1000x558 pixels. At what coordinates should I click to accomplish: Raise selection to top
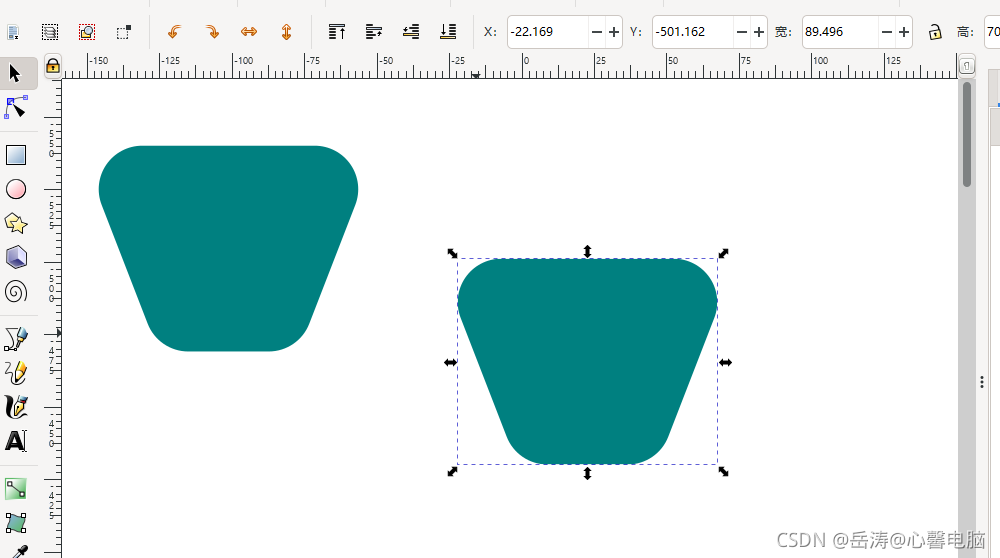(337, 32)
